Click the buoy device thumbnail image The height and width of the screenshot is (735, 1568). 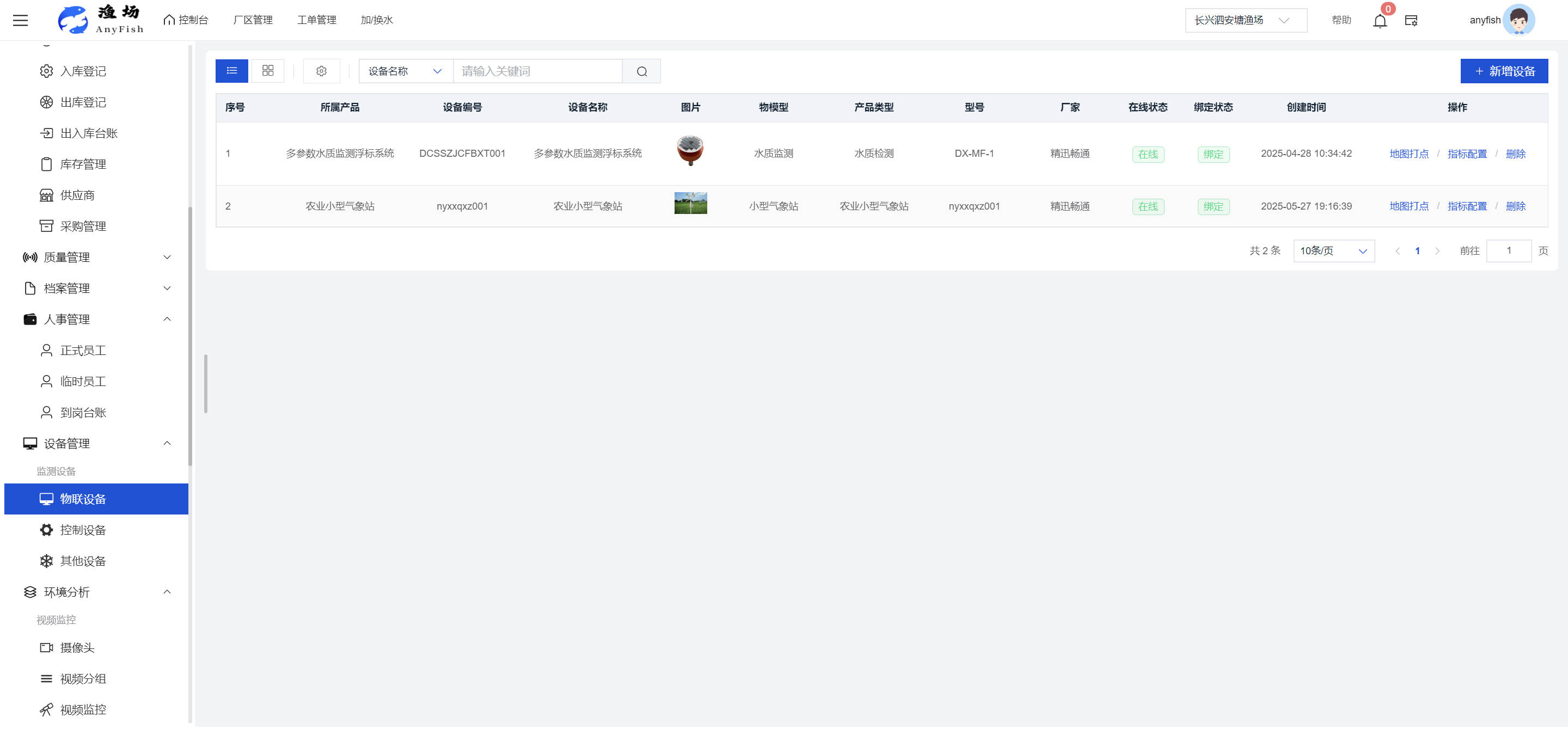690,151
